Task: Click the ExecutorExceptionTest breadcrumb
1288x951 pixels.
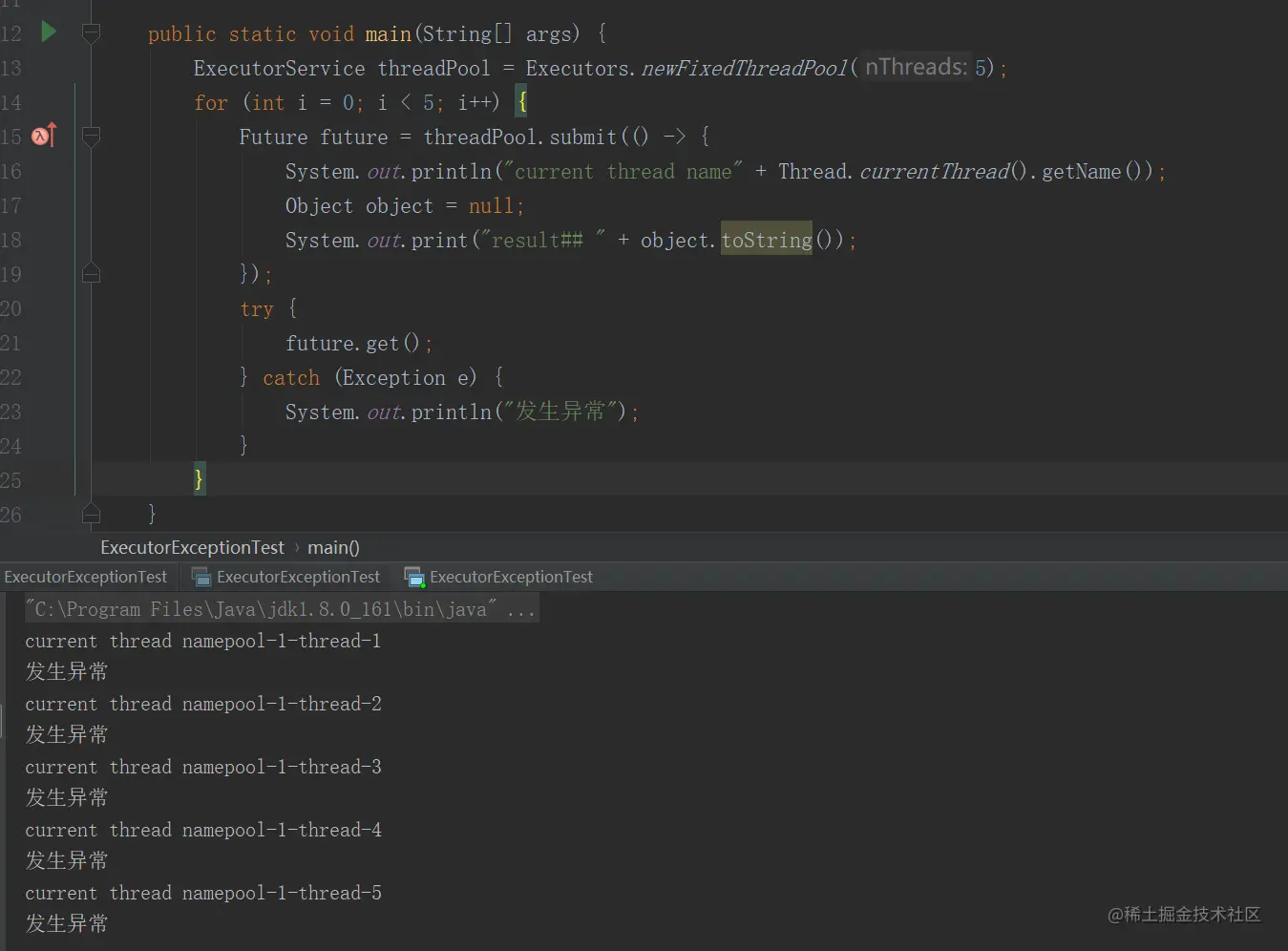Action: tap(193, 547)
